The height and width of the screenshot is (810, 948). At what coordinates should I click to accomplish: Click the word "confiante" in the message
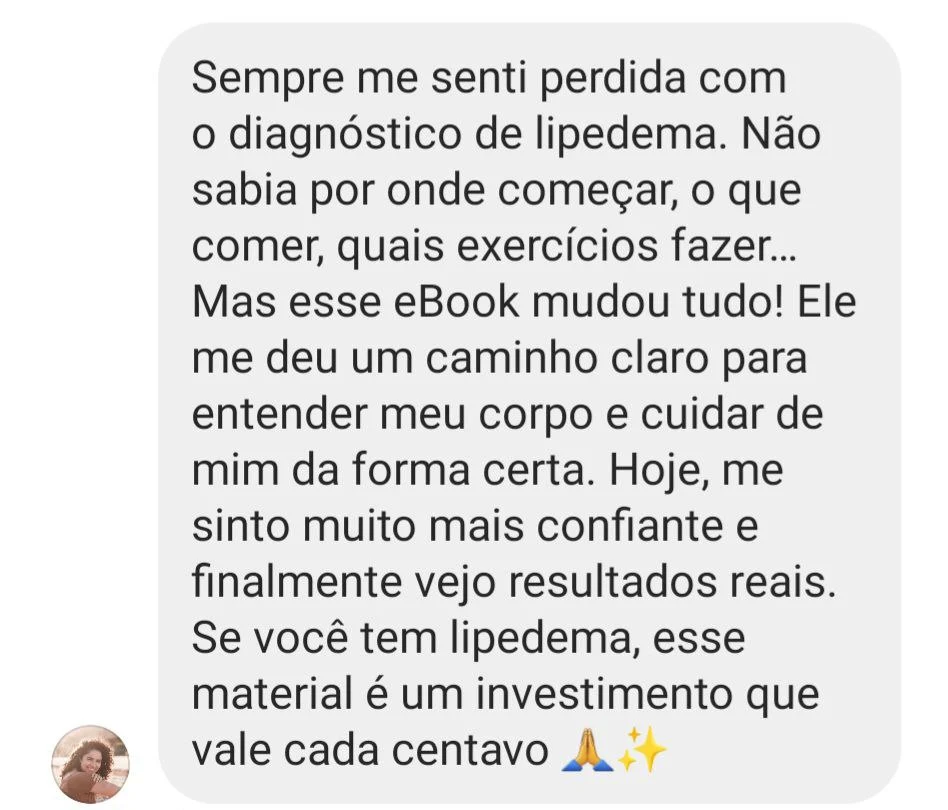[629, 525]
